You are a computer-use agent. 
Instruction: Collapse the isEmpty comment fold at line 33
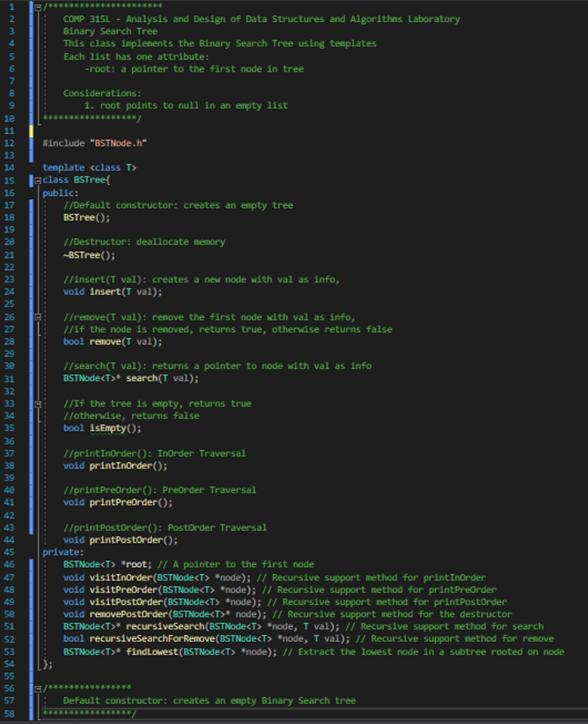38,404
